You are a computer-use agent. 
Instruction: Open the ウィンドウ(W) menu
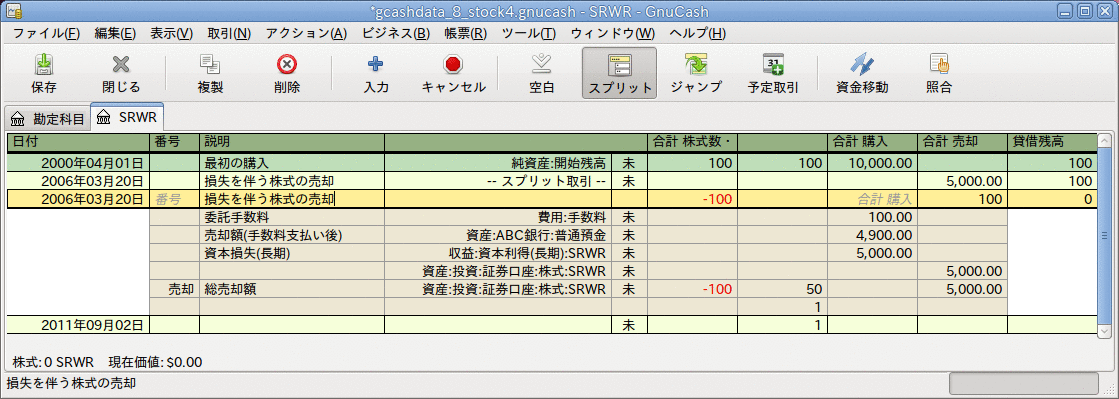point(612,34)
